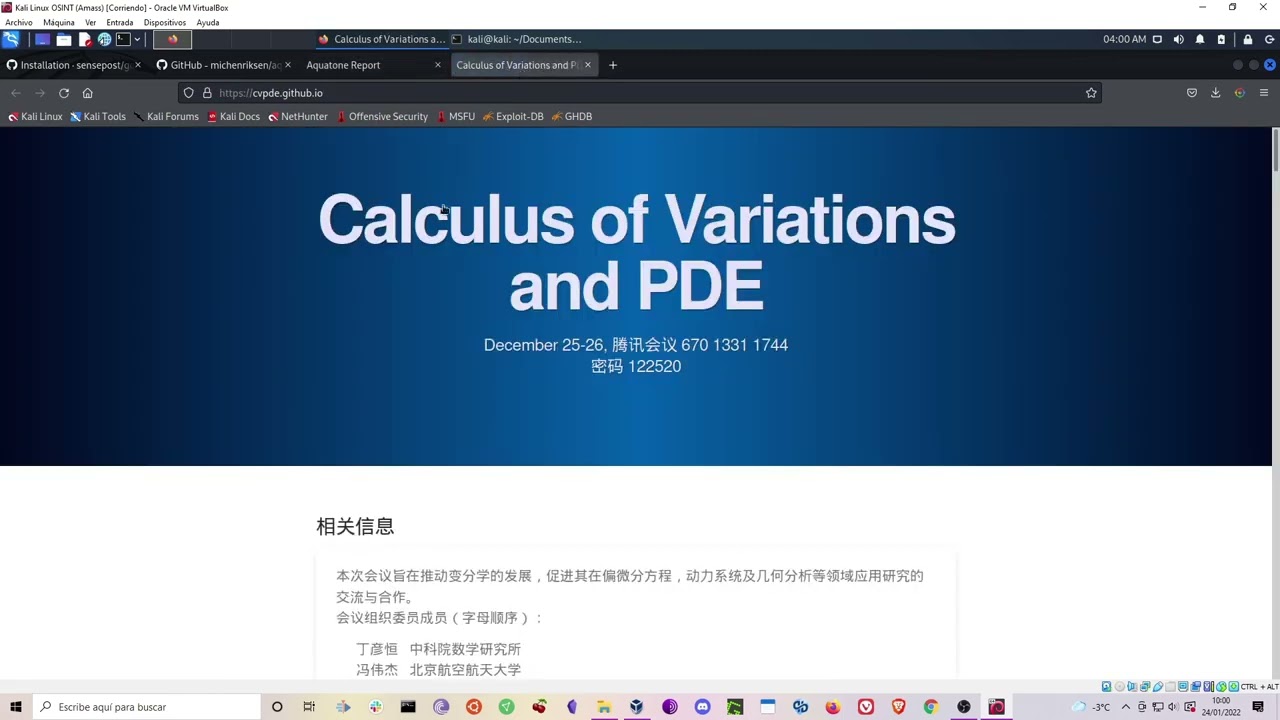Launch the web browser globe icon in Kali panel

tap(104, 39)
